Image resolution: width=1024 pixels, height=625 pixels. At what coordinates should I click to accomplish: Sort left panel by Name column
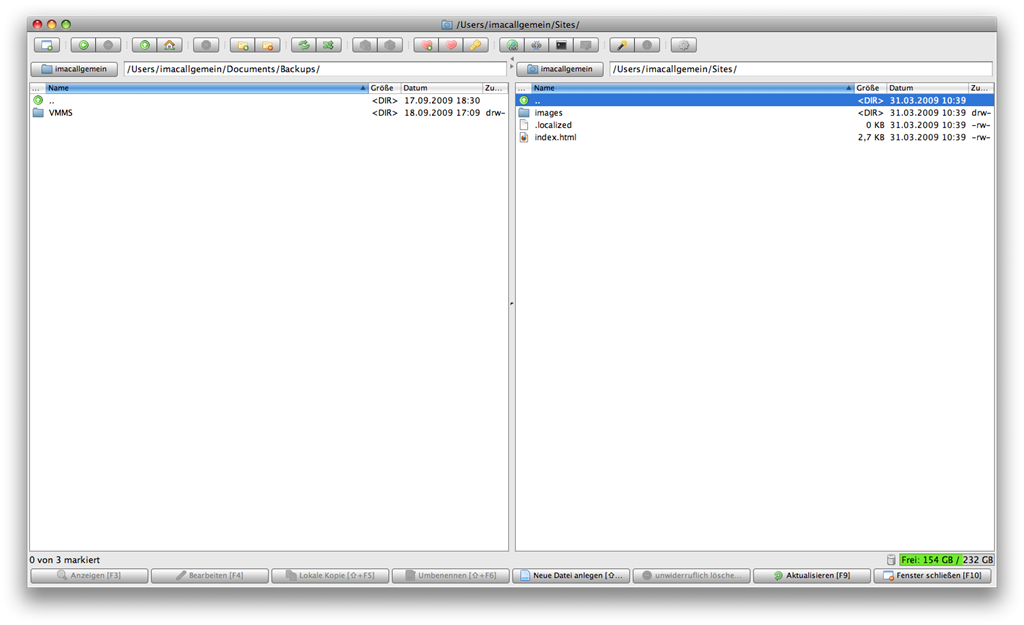click(206, 88)
